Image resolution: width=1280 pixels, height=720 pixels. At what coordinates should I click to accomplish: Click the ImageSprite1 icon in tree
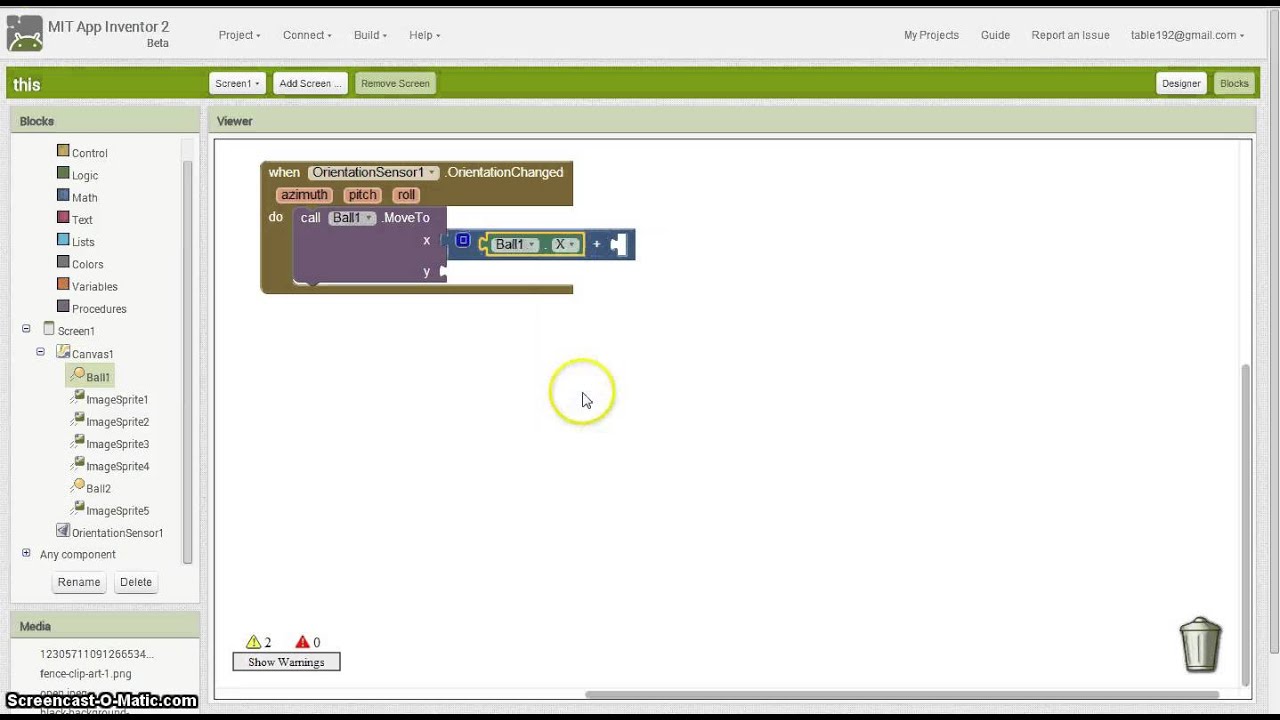point(77,397)
